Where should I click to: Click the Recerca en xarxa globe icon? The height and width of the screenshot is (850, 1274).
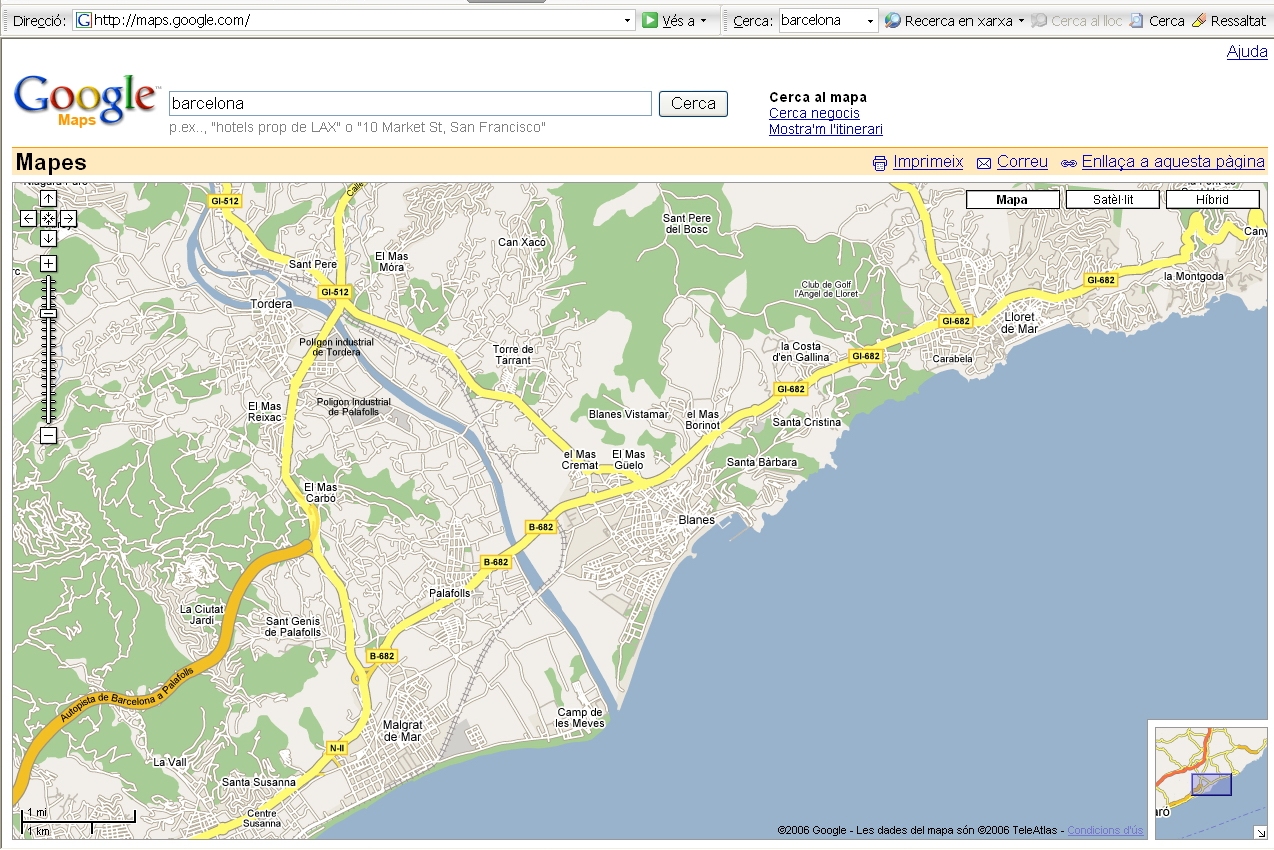[x=893, y=20]
